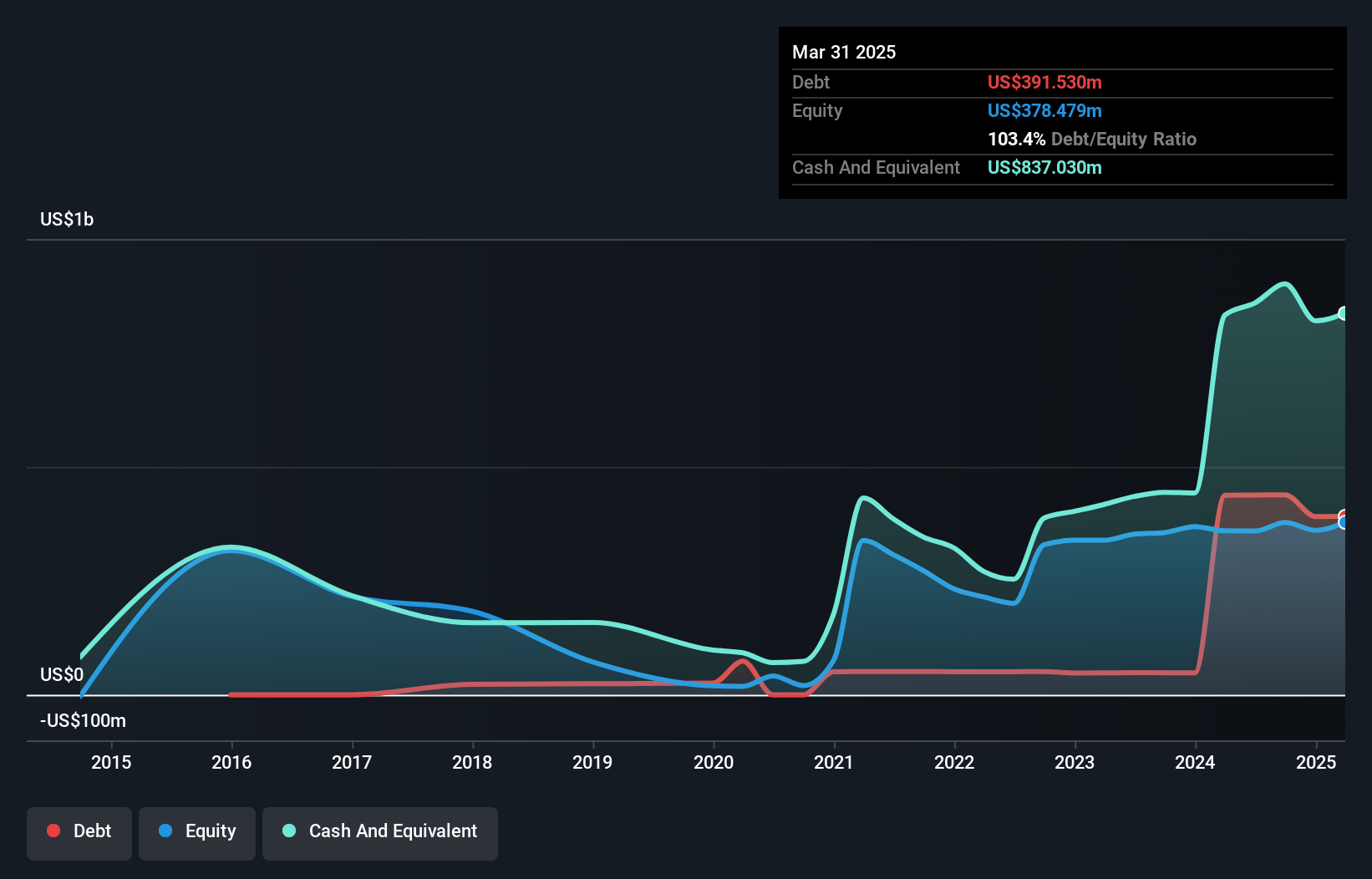Click the blue equity peak near 2016
Screen dimensions: 1372x879
point(232,550)
